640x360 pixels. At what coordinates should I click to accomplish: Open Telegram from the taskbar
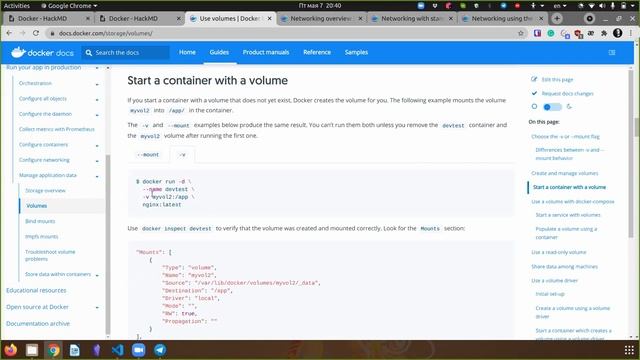tap(160, 350)
